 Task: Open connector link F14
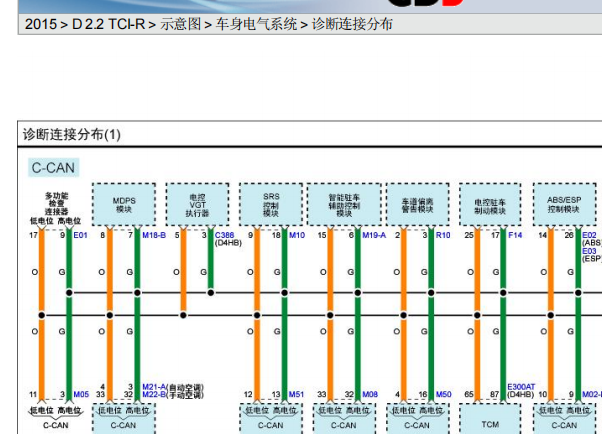(x=515, y=235)
